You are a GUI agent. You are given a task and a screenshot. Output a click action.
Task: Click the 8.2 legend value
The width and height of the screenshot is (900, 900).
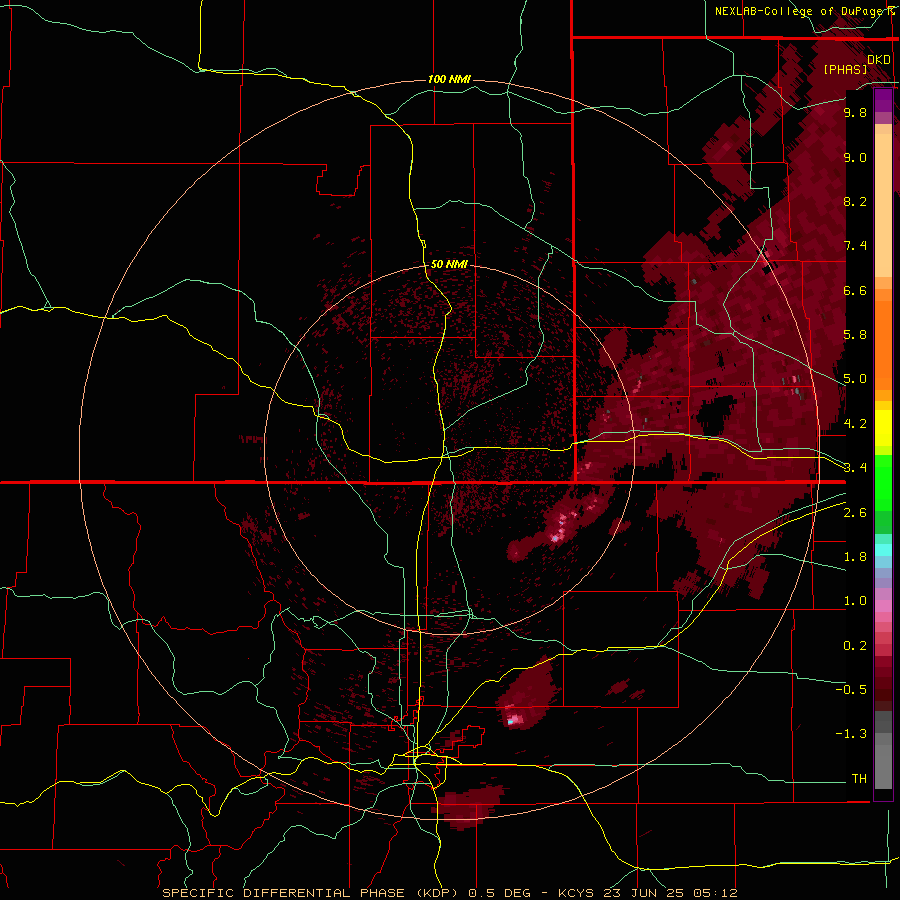[x=855, y=201]
